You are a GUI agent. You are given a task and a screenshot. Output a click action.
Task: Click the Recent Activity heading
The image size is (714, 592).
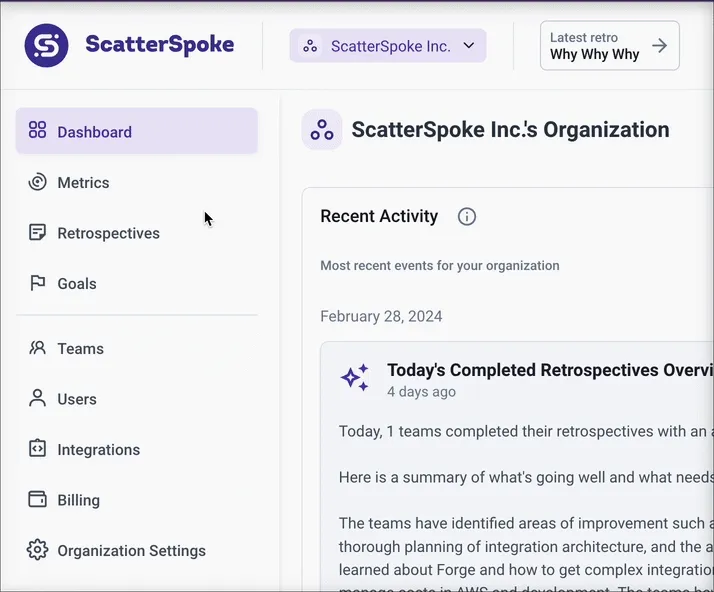click(x=379, y=216)
